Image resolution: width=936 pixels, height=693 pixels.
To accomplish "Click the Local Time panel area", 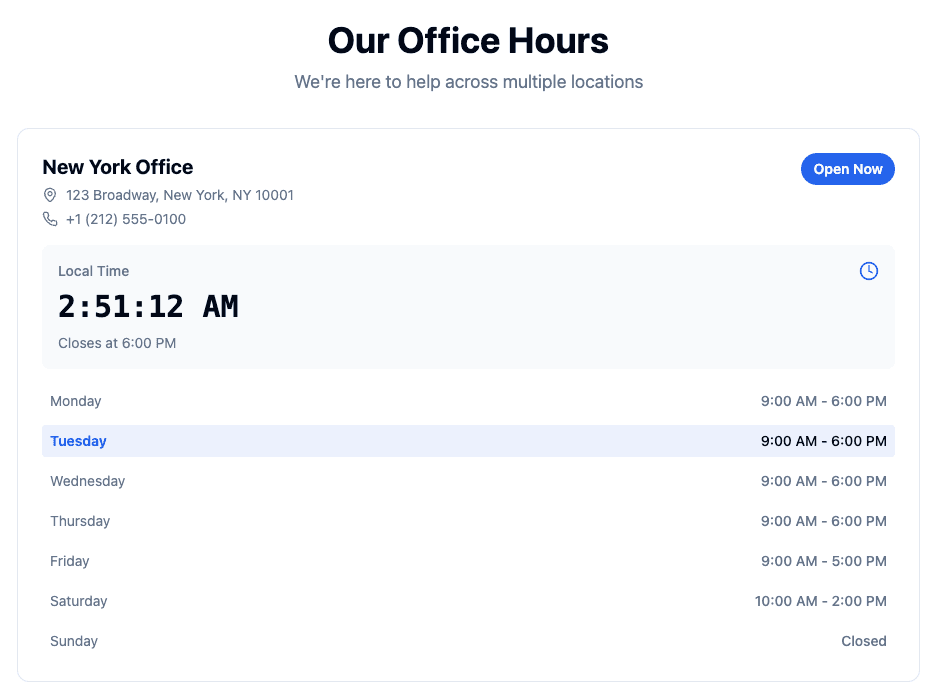I will [468, 306].
